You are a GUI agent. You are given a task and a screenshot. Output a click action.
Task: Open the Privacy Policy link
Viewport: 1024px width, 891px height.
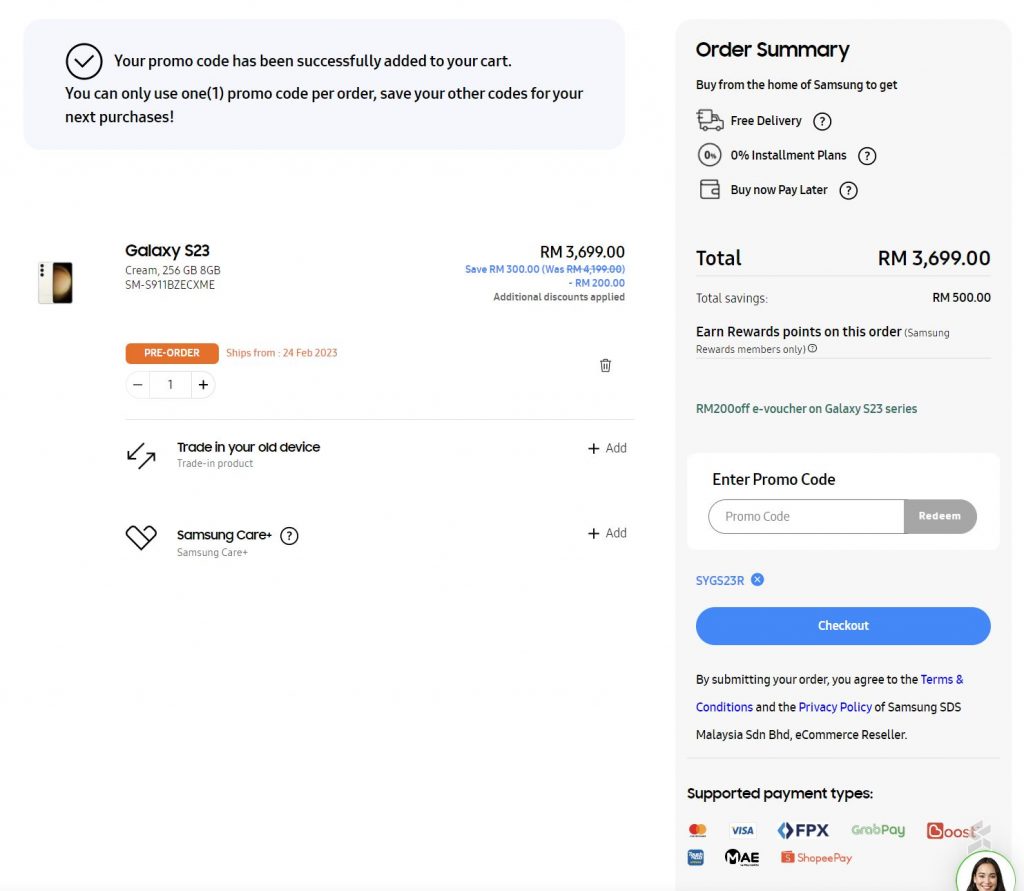tap(835, 707)
